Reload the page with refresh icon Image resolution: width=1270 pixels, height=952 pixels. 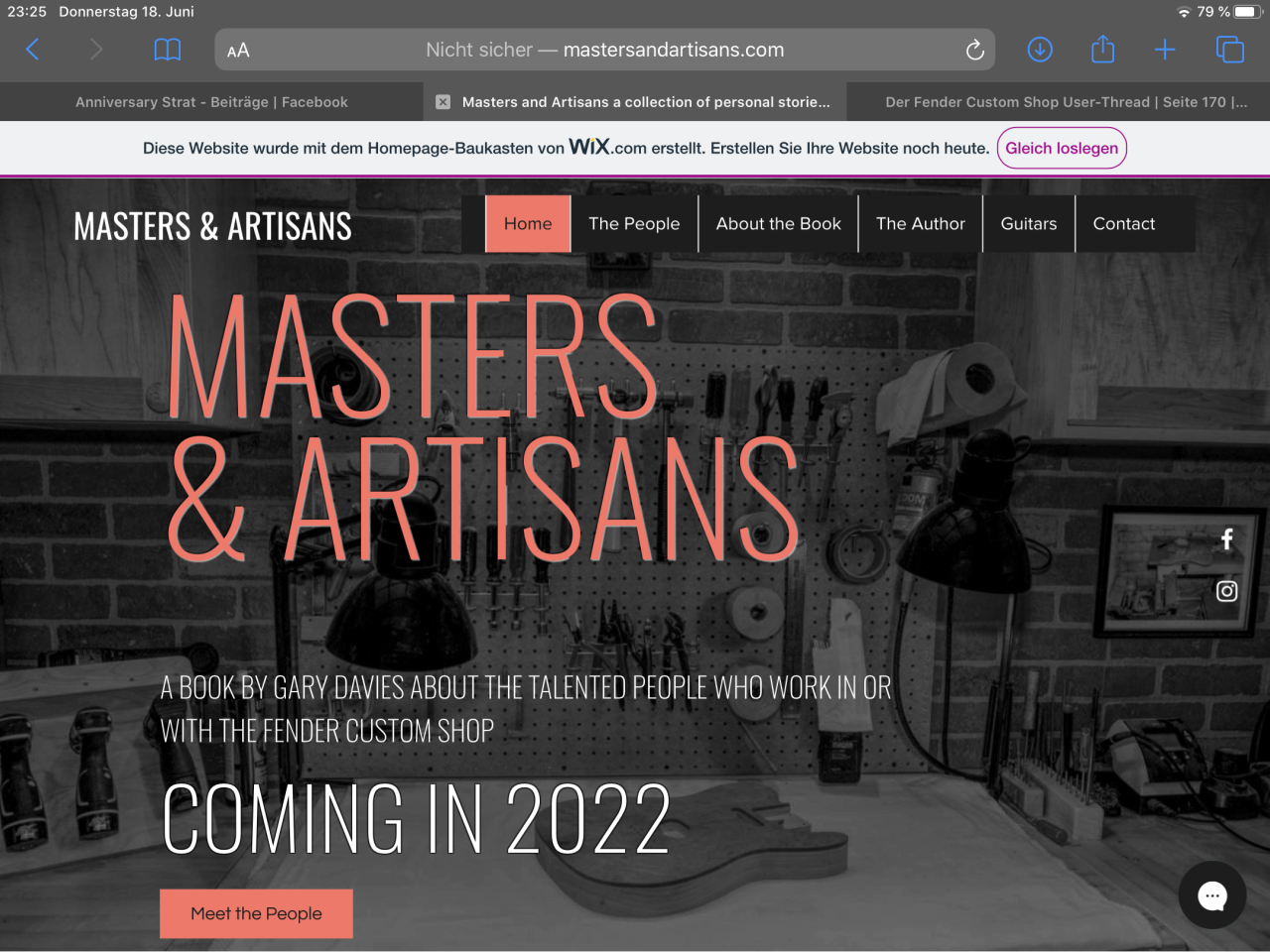(974, 50)
